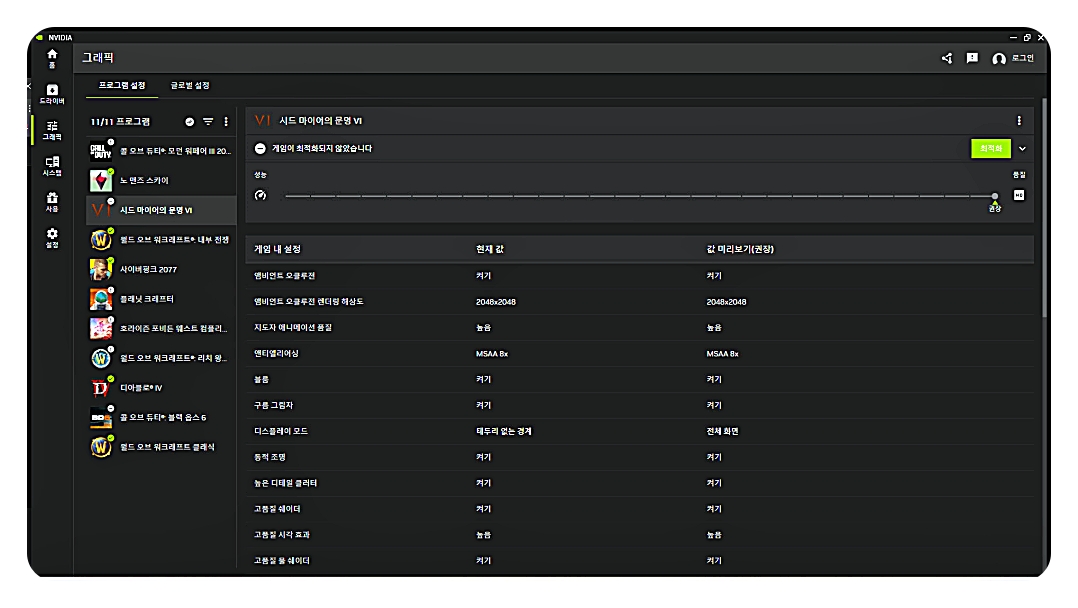Viewport: 1078px width, 608px height.
Task: Select 사이버펑크 2077 in program list
Action: pyautogui.click(x=161, y=269)
